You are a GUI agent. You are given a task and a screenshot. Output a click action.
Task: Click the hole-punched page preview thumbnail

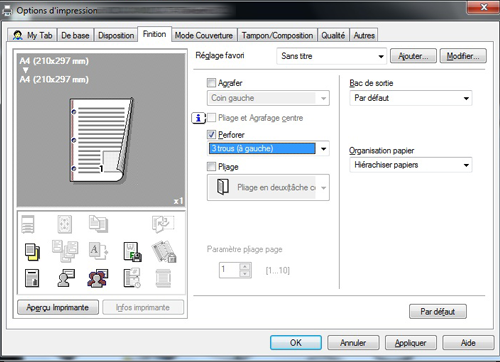tap(102, 140)
